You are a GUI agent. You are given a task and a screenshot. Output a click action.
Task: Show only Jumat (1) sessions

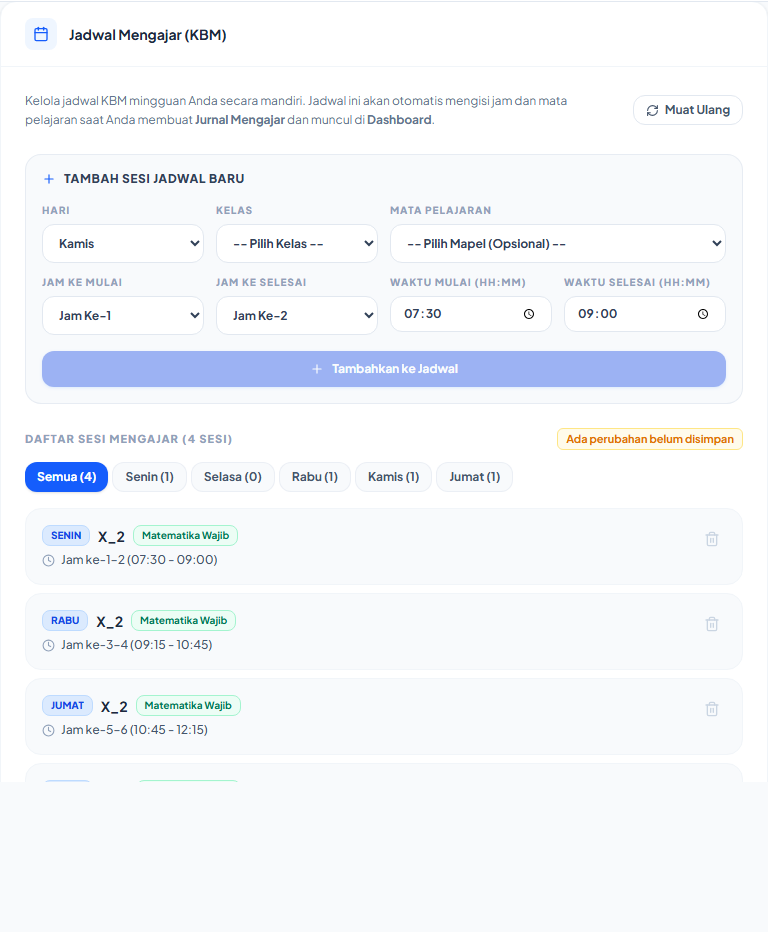[x=474, y=477]
